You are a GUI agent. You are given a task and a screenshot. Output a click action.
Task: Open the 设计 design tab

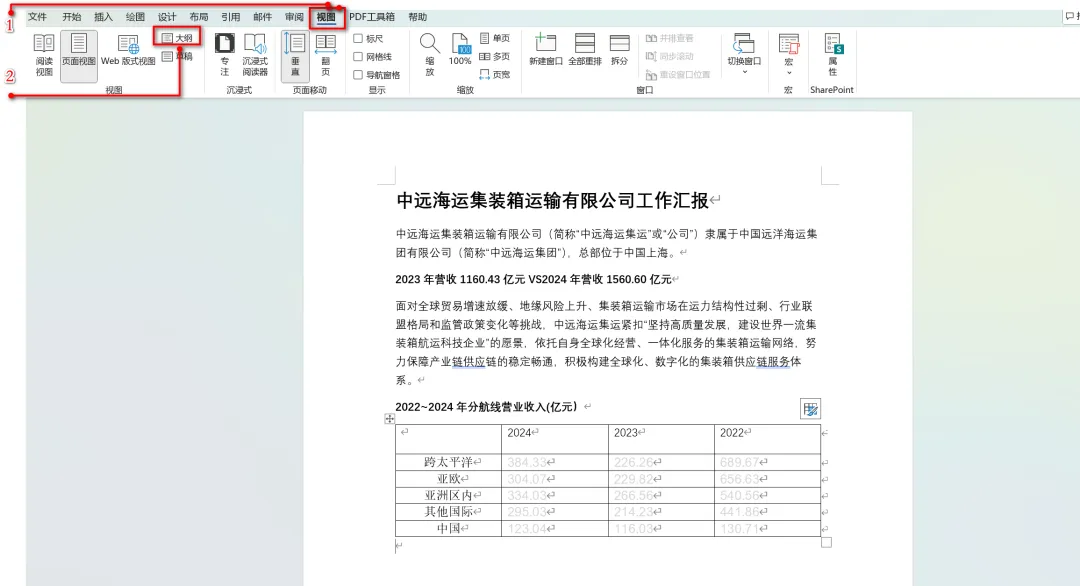pos(167,17)
